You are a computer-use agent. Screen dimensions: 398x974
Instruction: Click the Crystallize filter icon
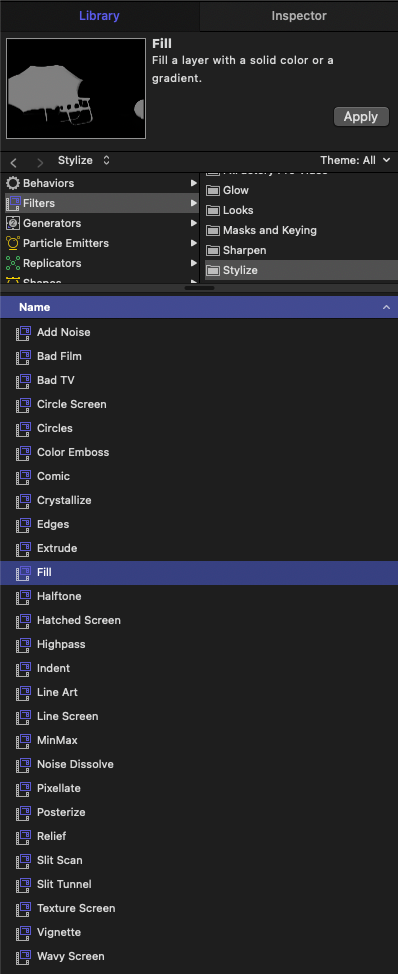click(24, 500)
